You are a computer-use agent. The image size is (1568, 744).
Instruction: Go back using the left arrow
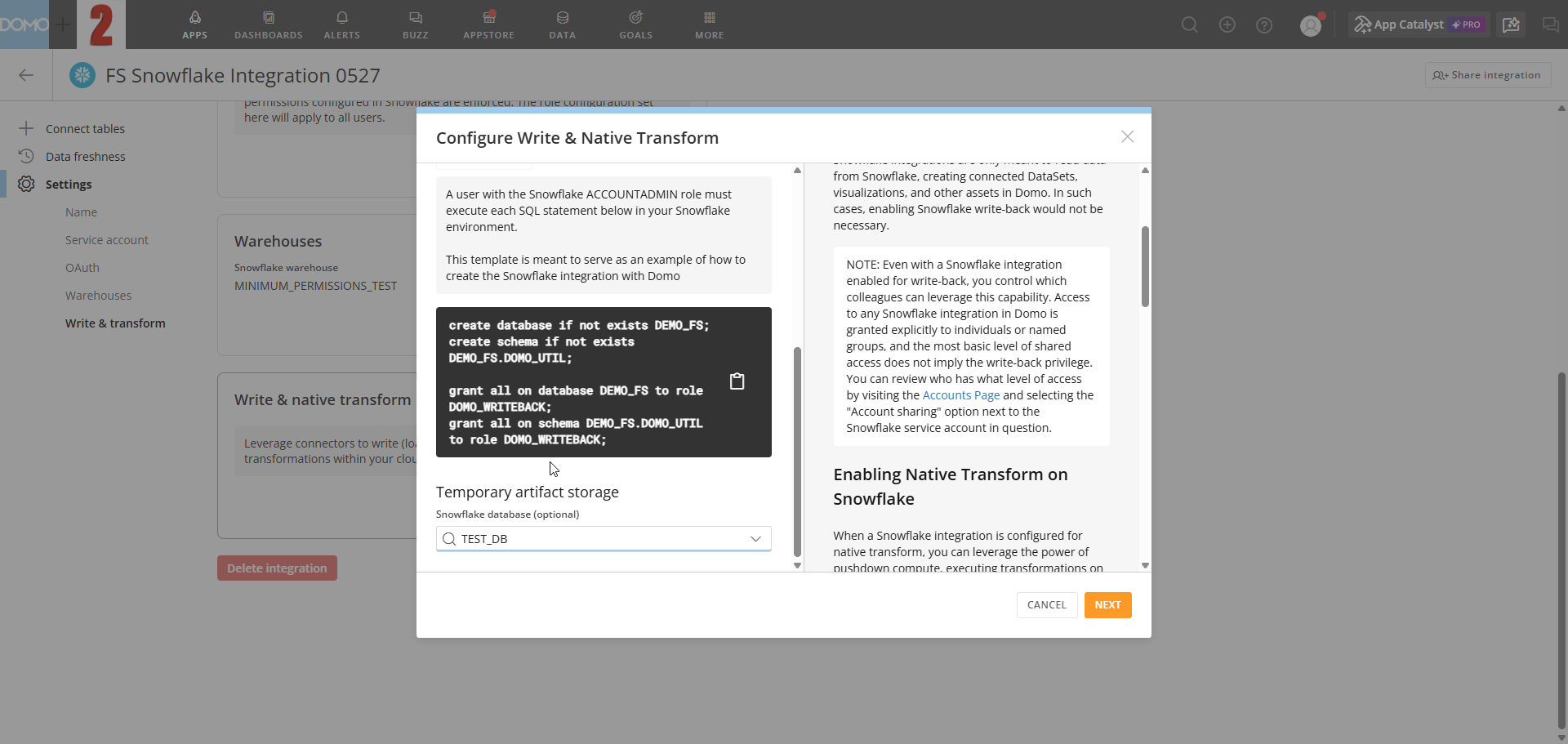[x=26, y=75]
